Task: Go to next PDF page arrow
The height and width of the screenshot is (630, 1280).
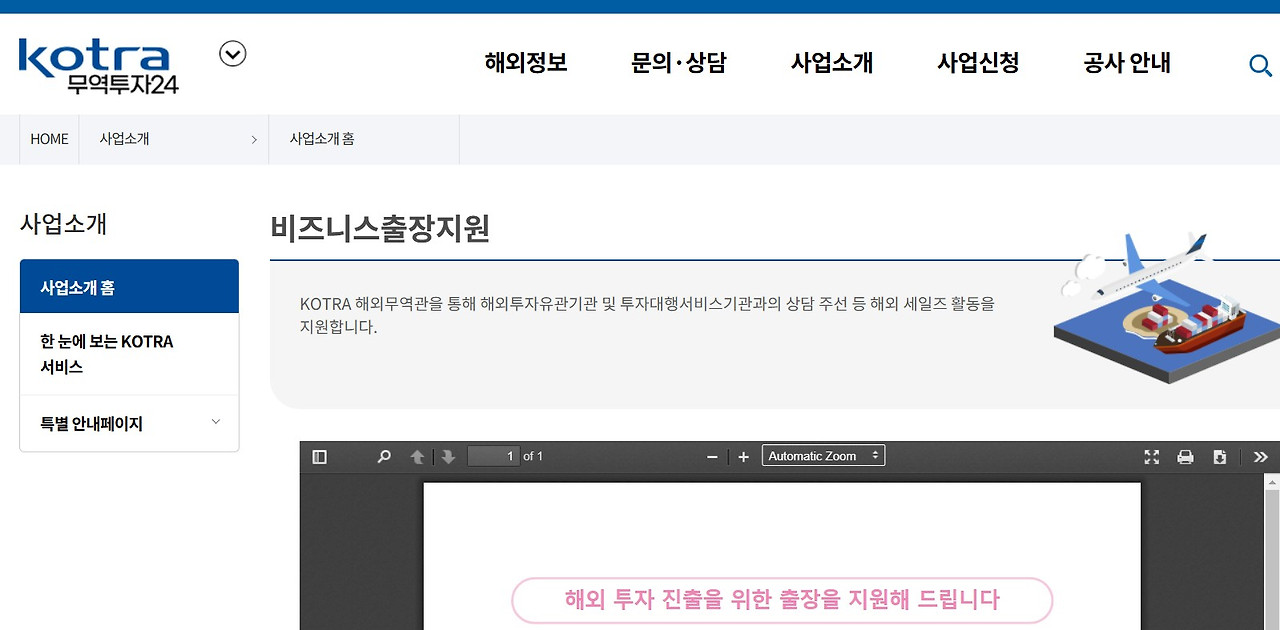Action: click(x=448, y=457)
